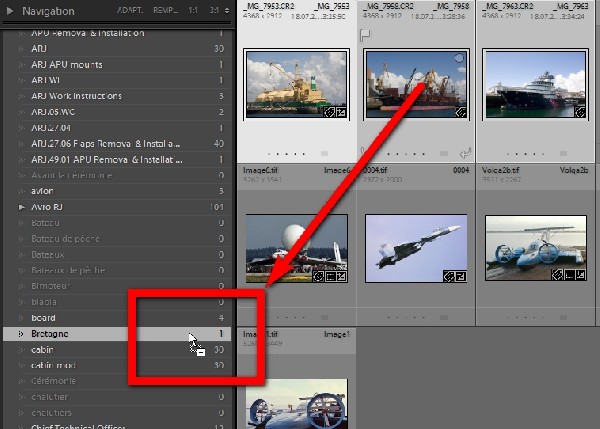Select REMPL. zoom option in Navigation header
The height and width of the screenshot is (429, 600).
tap(165, 10)
